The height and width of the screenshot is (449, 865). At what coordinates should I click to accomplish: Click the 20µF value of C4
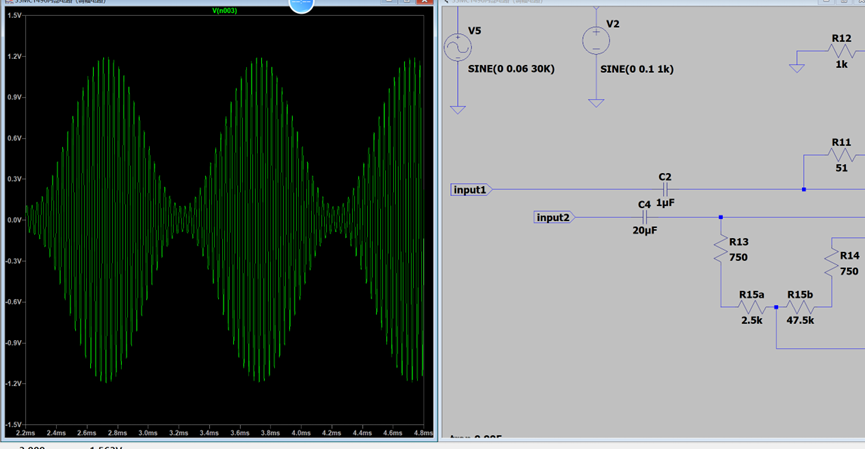pos(644,231)
